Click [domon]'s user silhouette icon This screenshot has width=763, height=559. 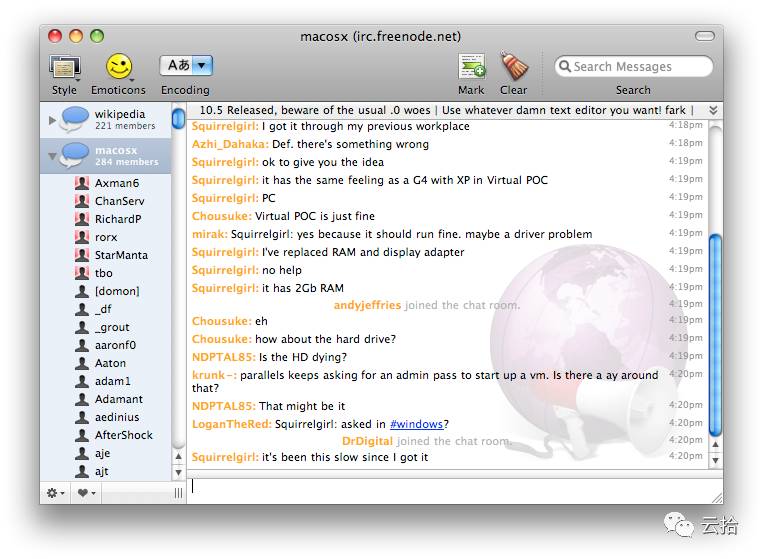82,291
